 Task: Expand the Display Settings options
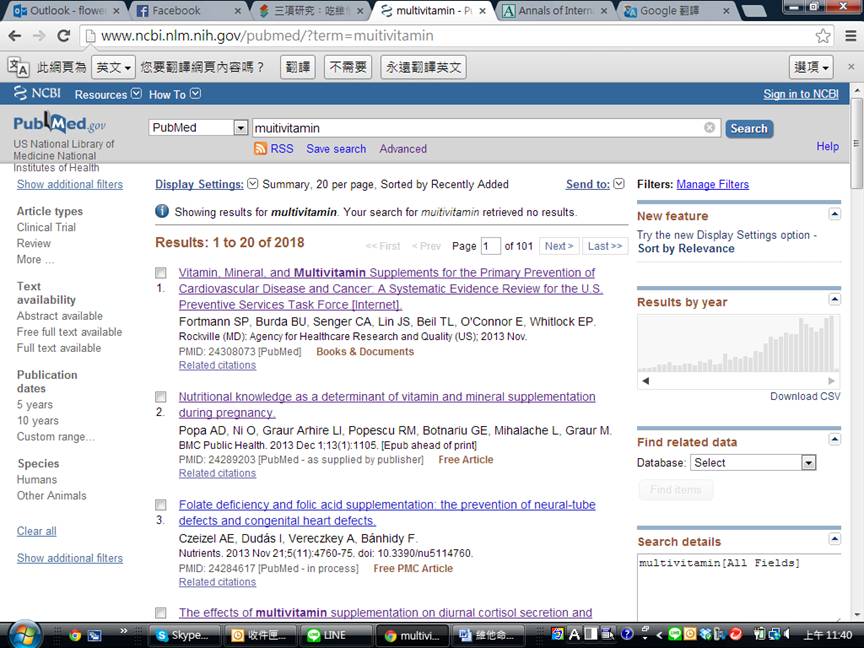click(252, 183)
